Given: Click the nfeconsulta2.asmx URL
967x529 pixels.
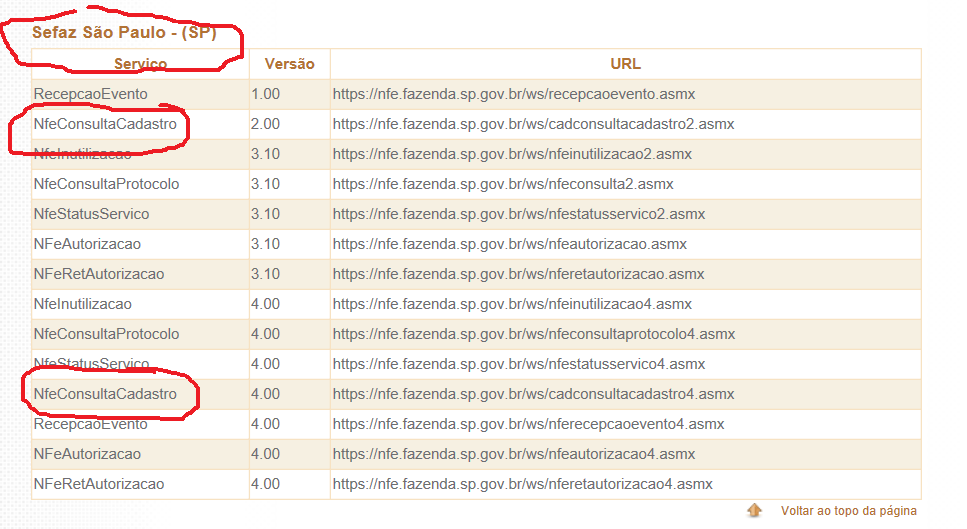Looking at the screenshot, I should [x=503, y=184].
